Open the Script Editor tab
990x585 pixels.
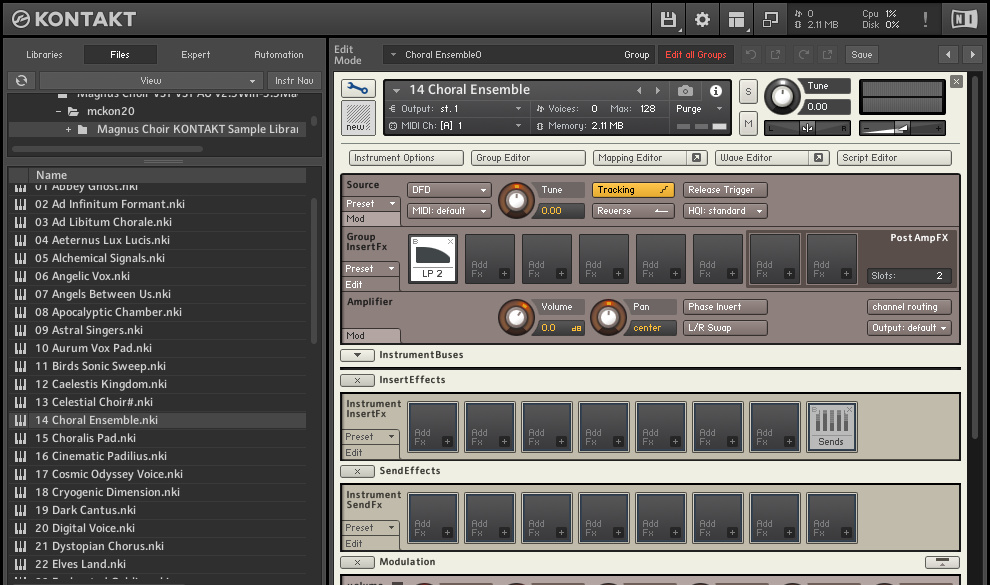pos(894,158)
